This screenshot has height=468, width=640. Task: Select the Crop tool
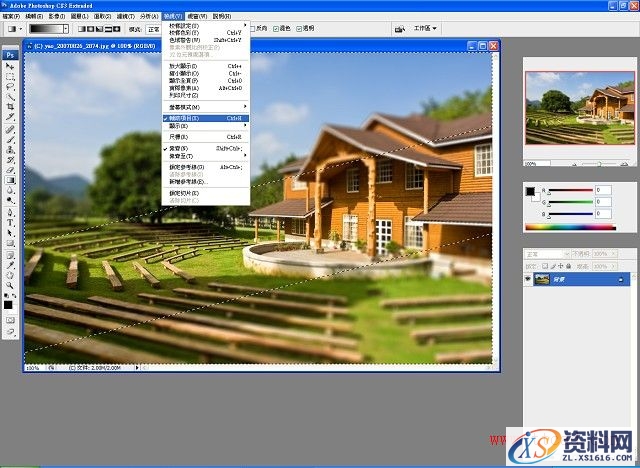[x=11, y=106]
